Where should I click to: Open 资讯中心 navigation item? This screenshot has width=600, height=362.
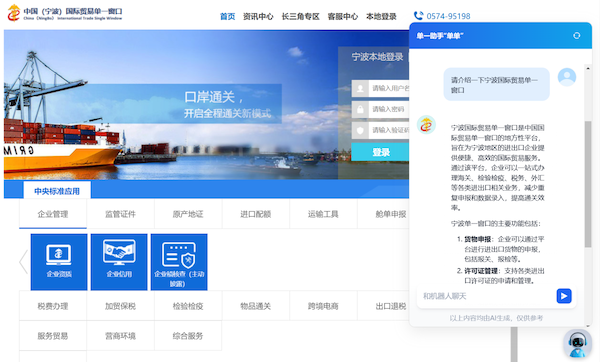tap(258, 16)
